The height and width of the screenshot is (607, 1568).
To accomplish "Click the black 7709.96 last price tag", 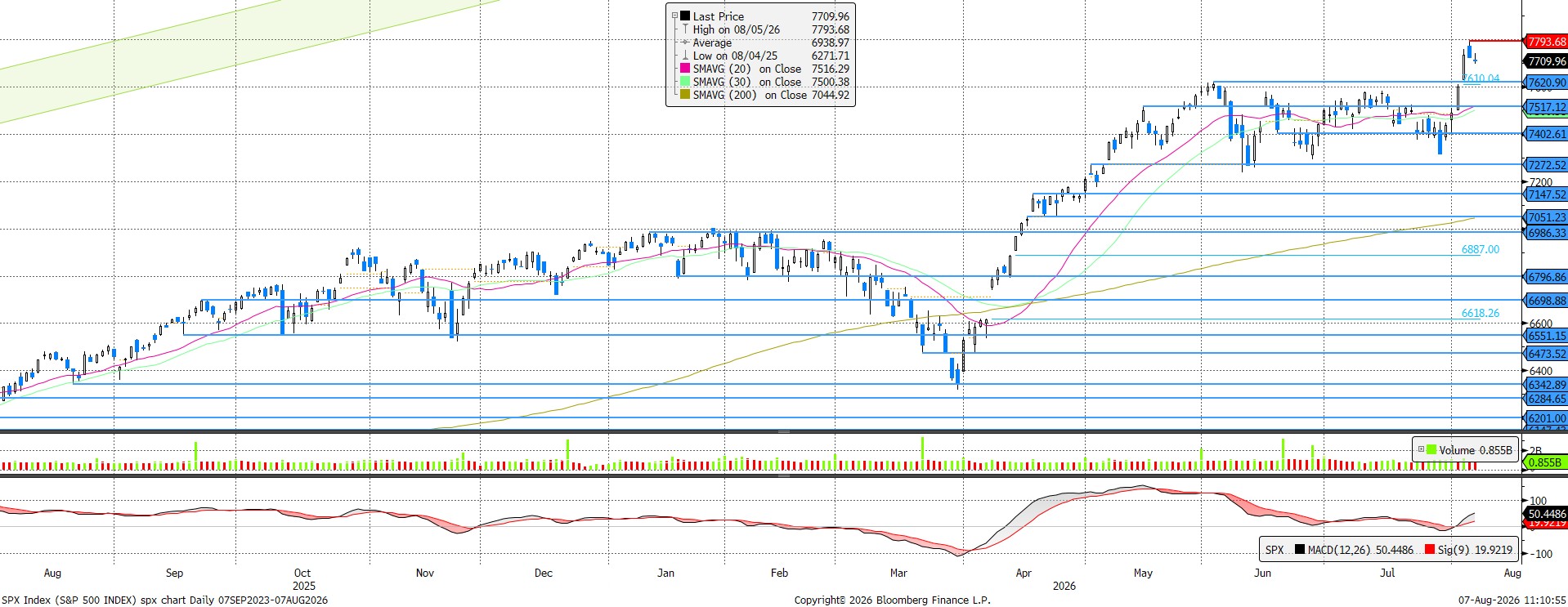I will (x=1545, y=61).
